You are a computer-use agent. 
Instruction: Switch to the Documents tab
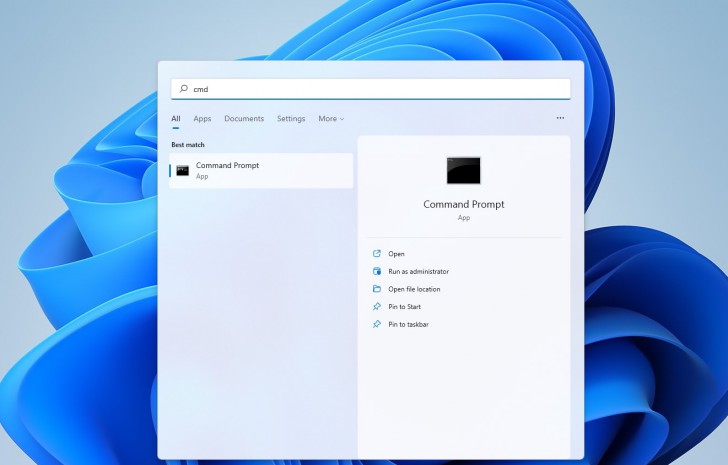[244, 119]
